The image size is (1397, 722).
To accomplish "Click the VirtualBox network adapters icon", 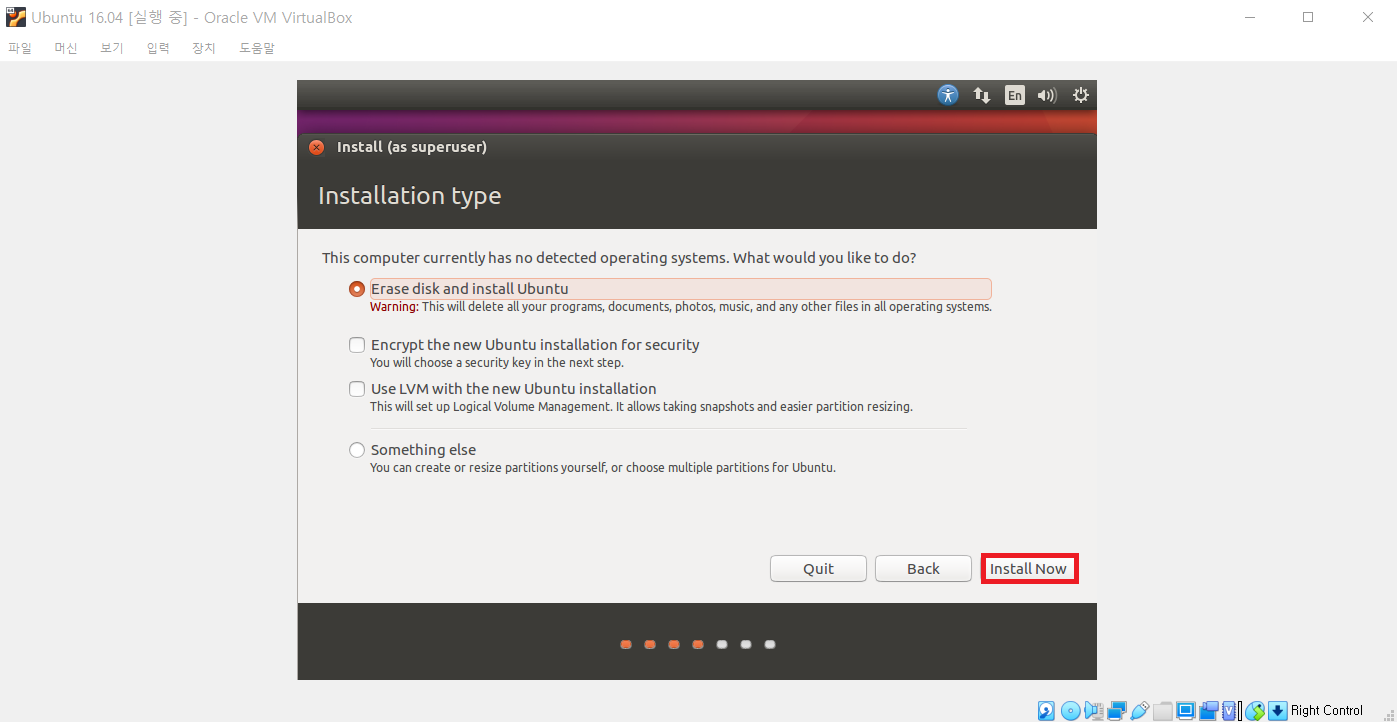I will coord(1116,711).
